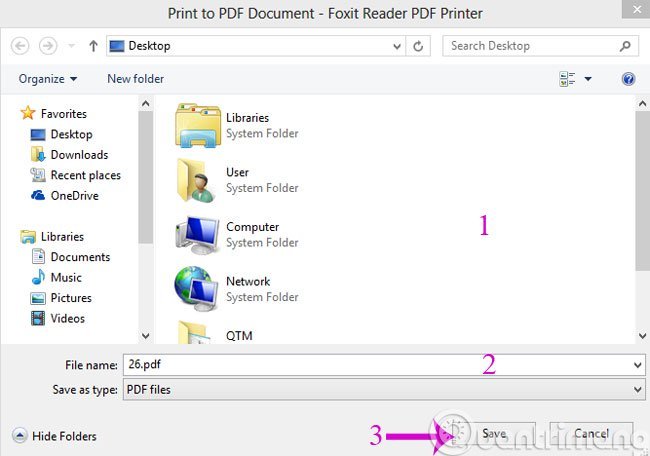Select the Computer system folder icon

click(x=198, y=235)
